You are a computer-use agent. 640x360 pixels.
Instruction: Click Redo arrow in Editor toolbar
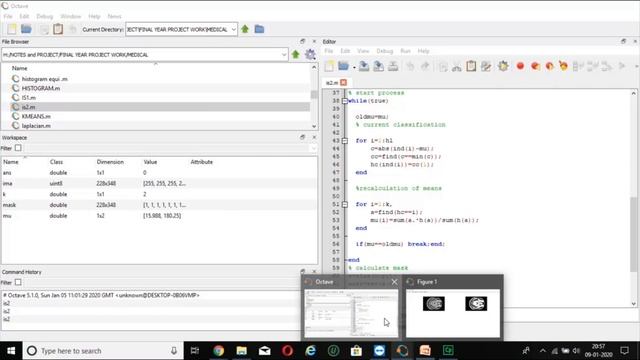425,66
